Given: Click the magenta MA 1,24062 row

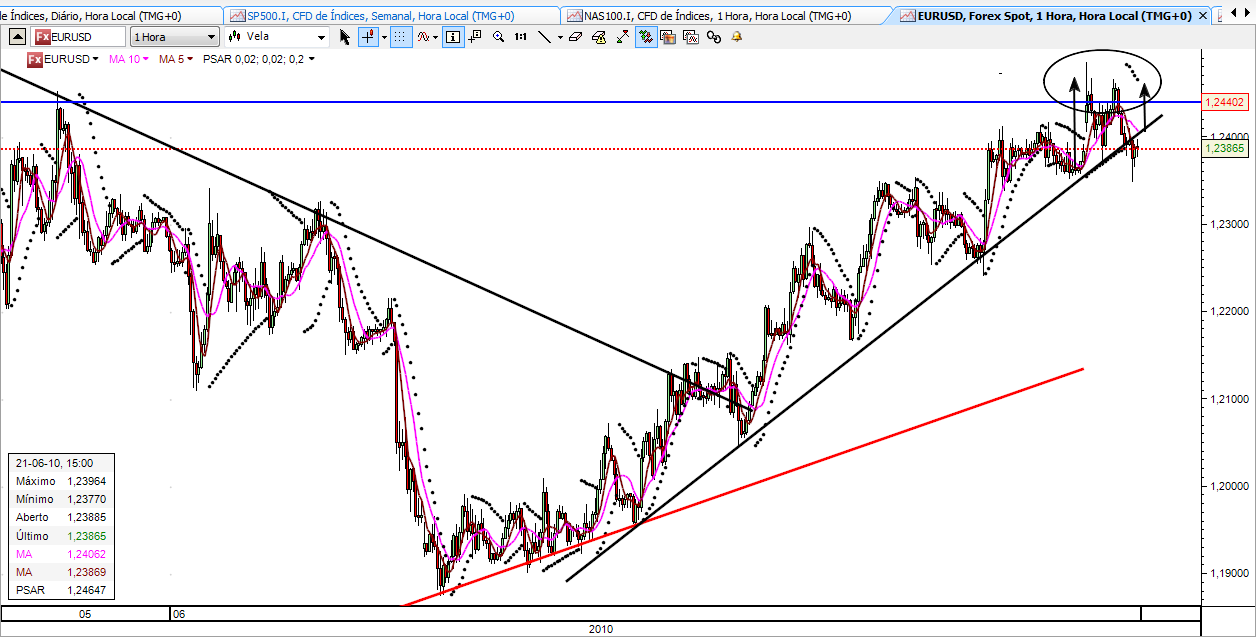Looking at the screenshot, I should [x=62, y=554].
